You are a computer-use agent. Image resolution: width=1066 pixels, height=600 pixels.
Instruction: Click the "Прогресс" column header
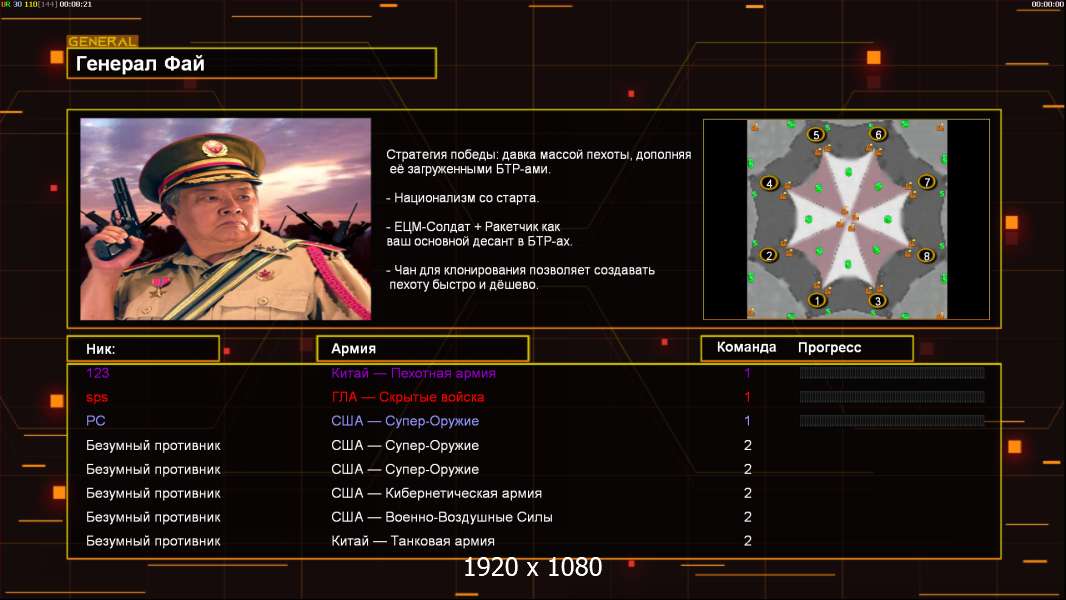tap(829, 348)
